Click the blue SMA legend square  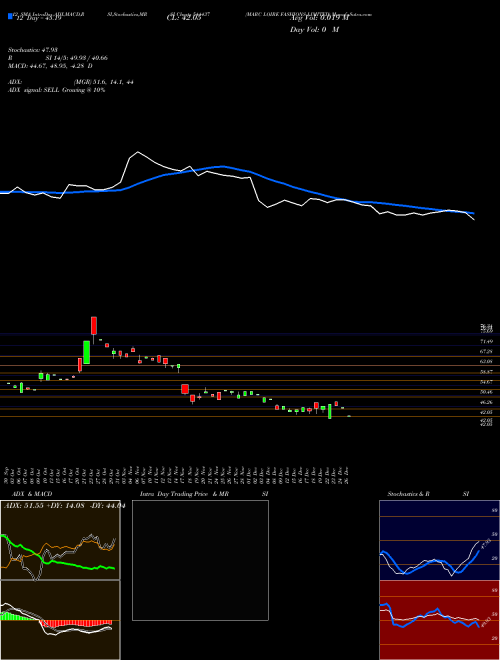tap(10, 16)
